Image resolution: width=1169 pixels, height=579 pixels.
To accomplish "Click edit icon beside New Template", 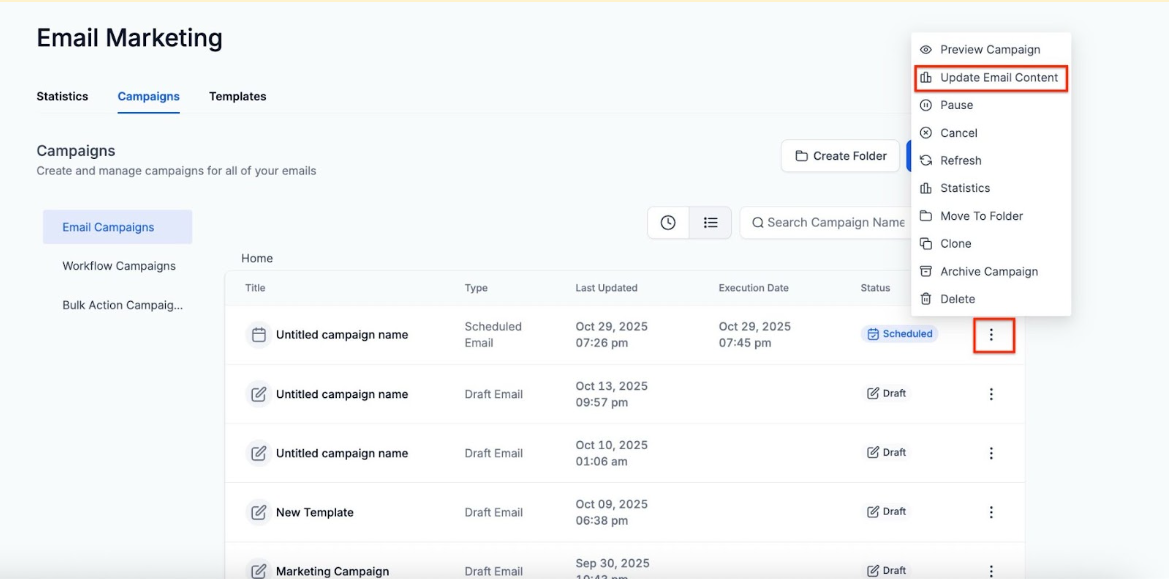I will coord(258,512).
